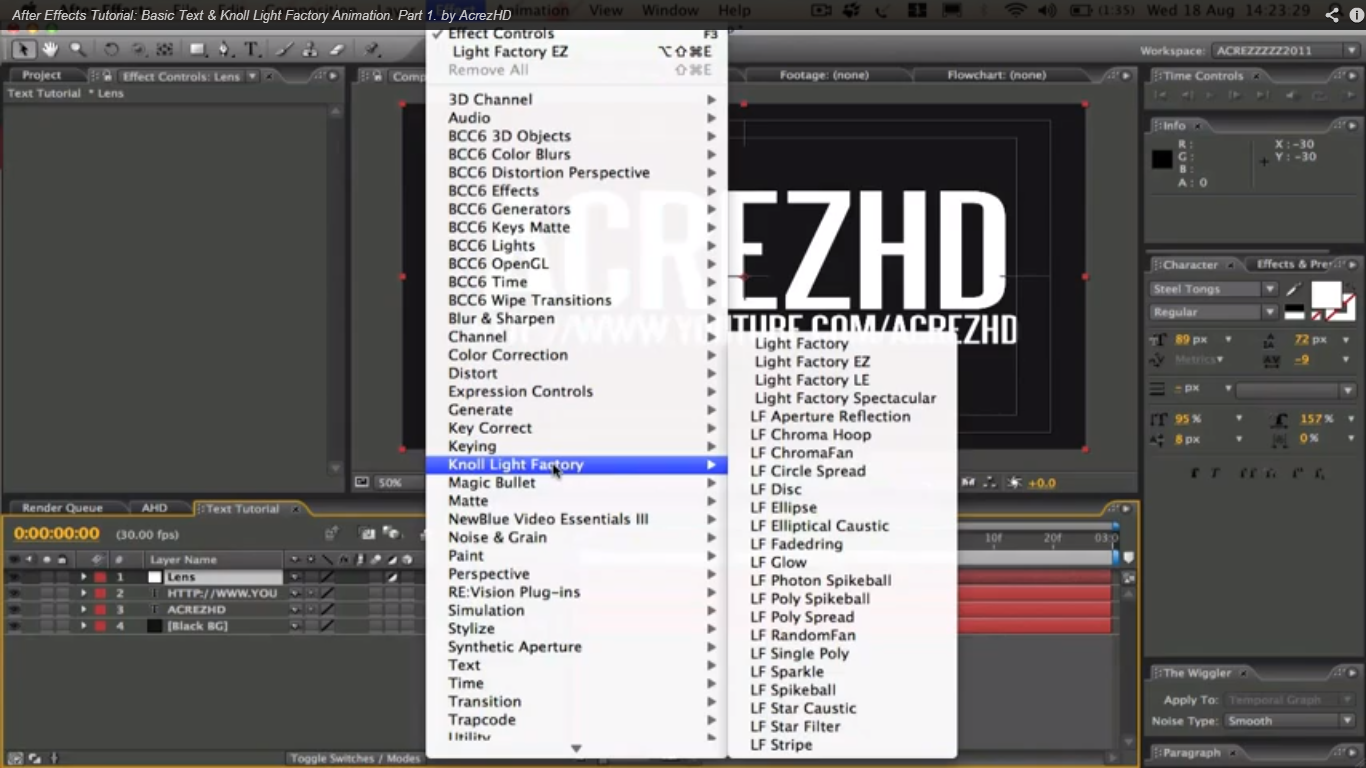
Task: Click the Character fill color white swatch
Action: [x=1326, y=295]
